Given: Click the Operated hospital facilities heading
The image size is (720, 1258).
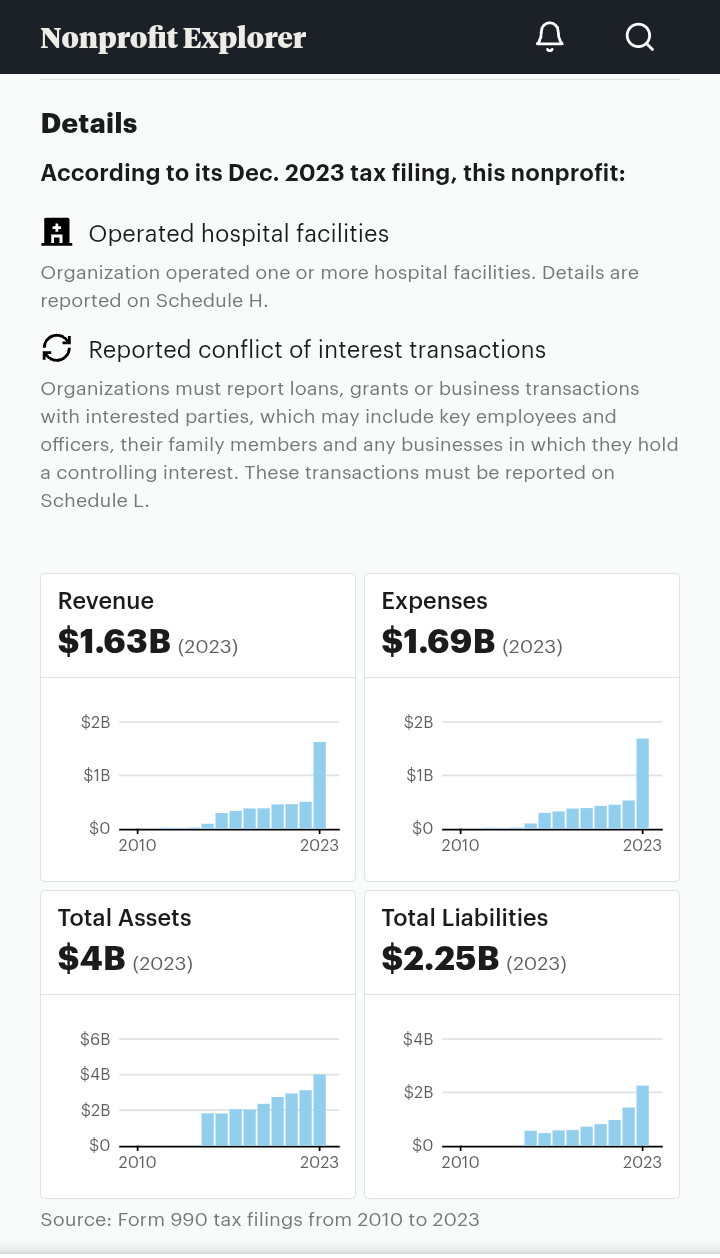Looking at the screenshot, I should point(238,234).
